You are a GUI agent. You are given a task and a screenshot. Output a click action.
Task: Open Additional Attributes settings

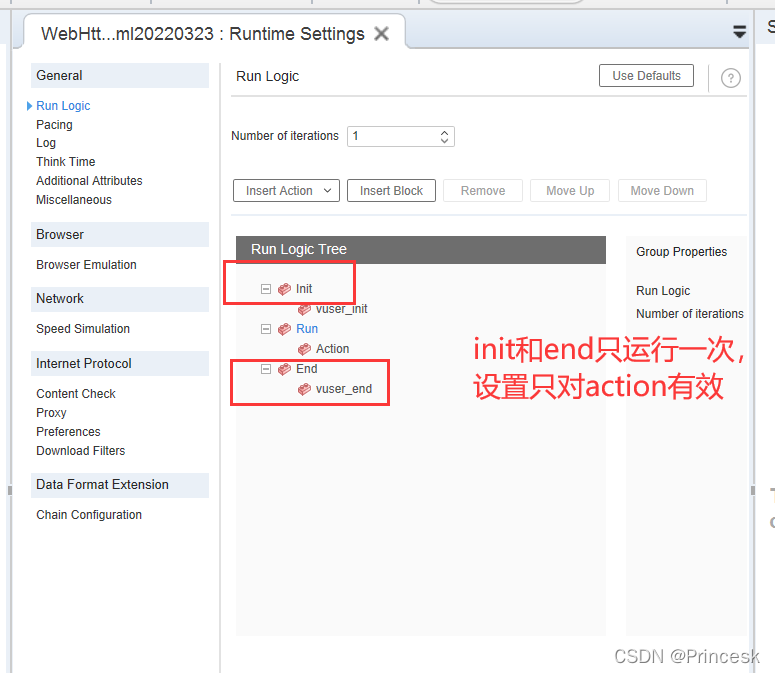89,181
